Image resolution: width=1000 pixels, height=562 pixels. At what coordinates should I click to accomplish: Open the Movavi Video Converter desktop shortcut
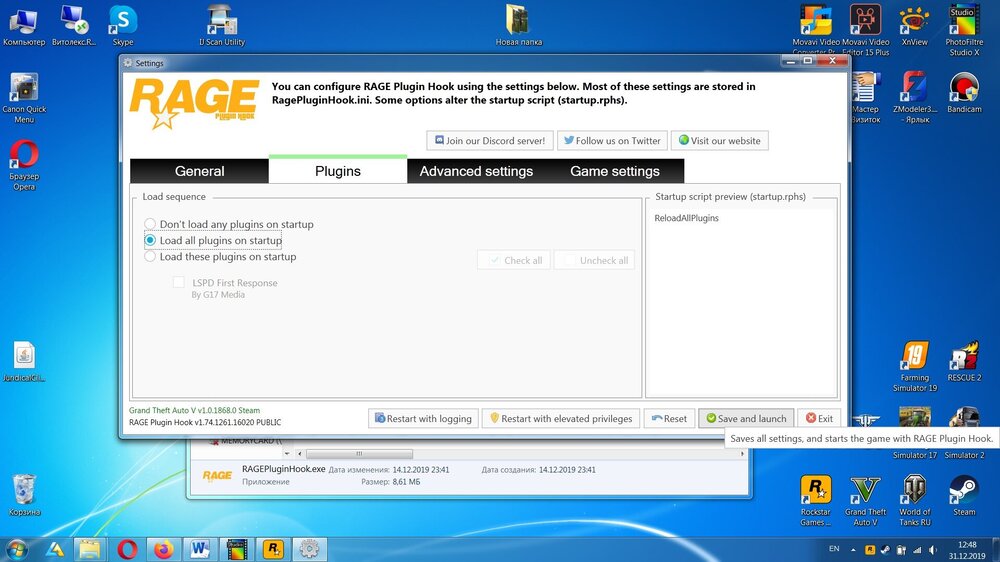[x=816, y=30]
